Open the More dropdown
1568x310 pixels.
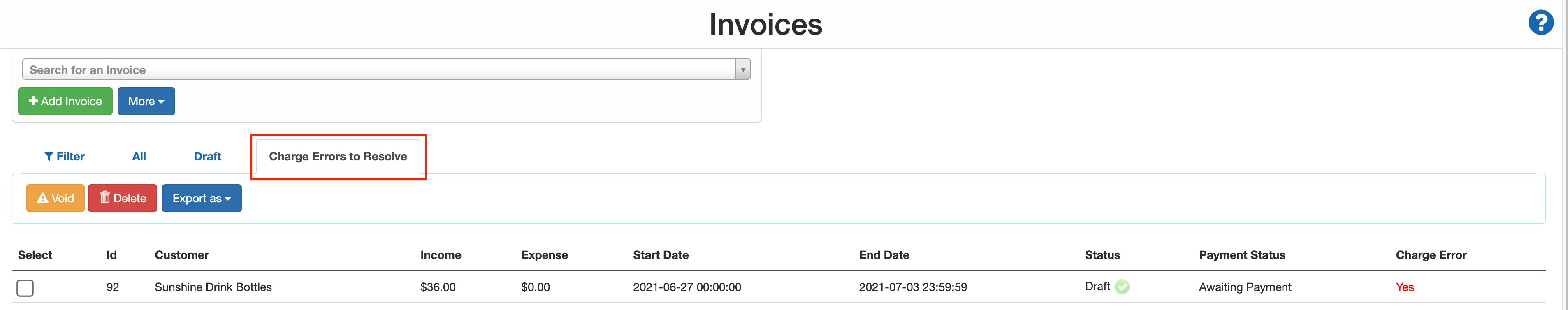(146, 101)
